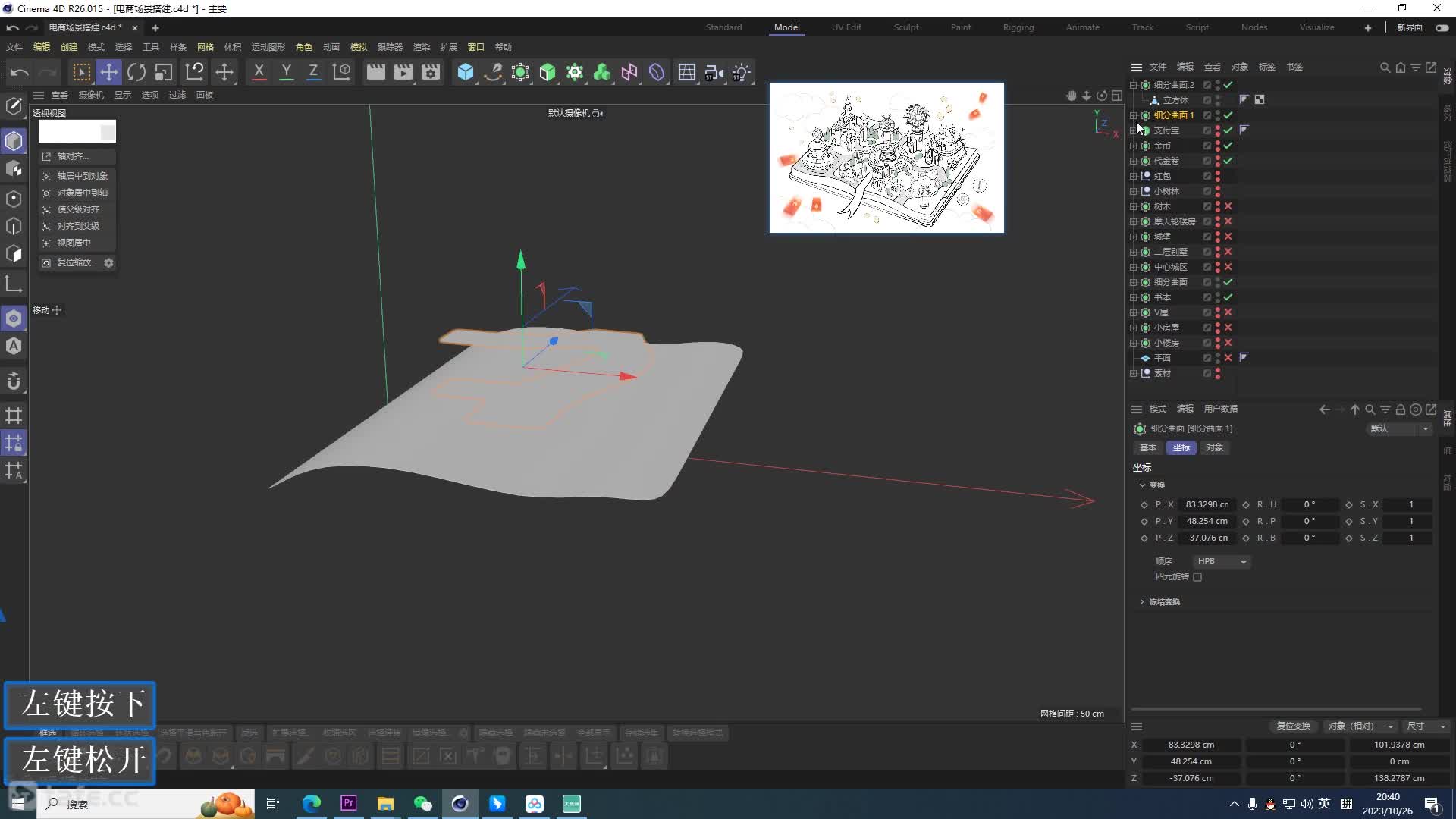This screenshot has width=1456, height=819.
Task: Expand the 细分曲面.1 tree node
Action: click(1133, 115)
